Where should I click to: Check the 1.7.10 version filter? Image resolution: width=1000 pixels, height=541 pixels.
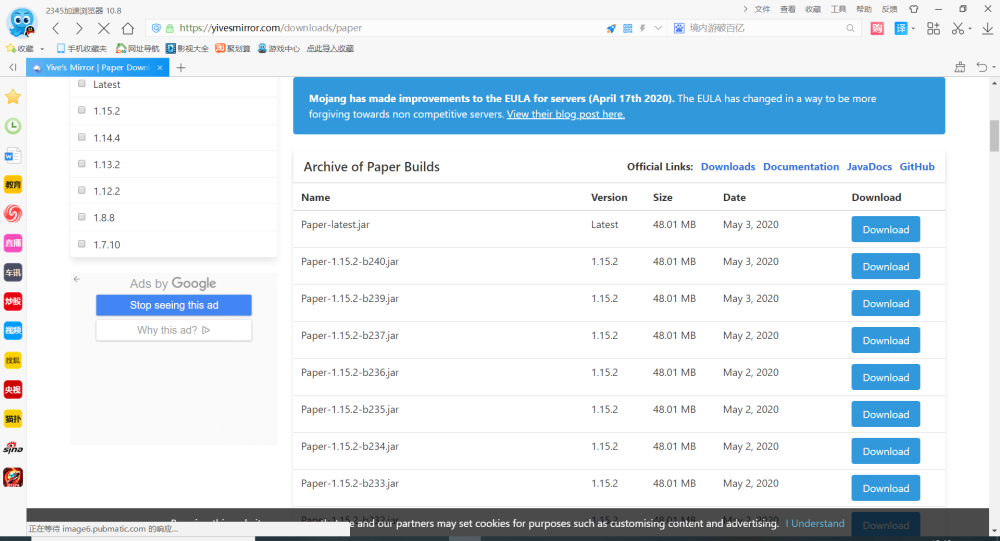pos(82,244)
